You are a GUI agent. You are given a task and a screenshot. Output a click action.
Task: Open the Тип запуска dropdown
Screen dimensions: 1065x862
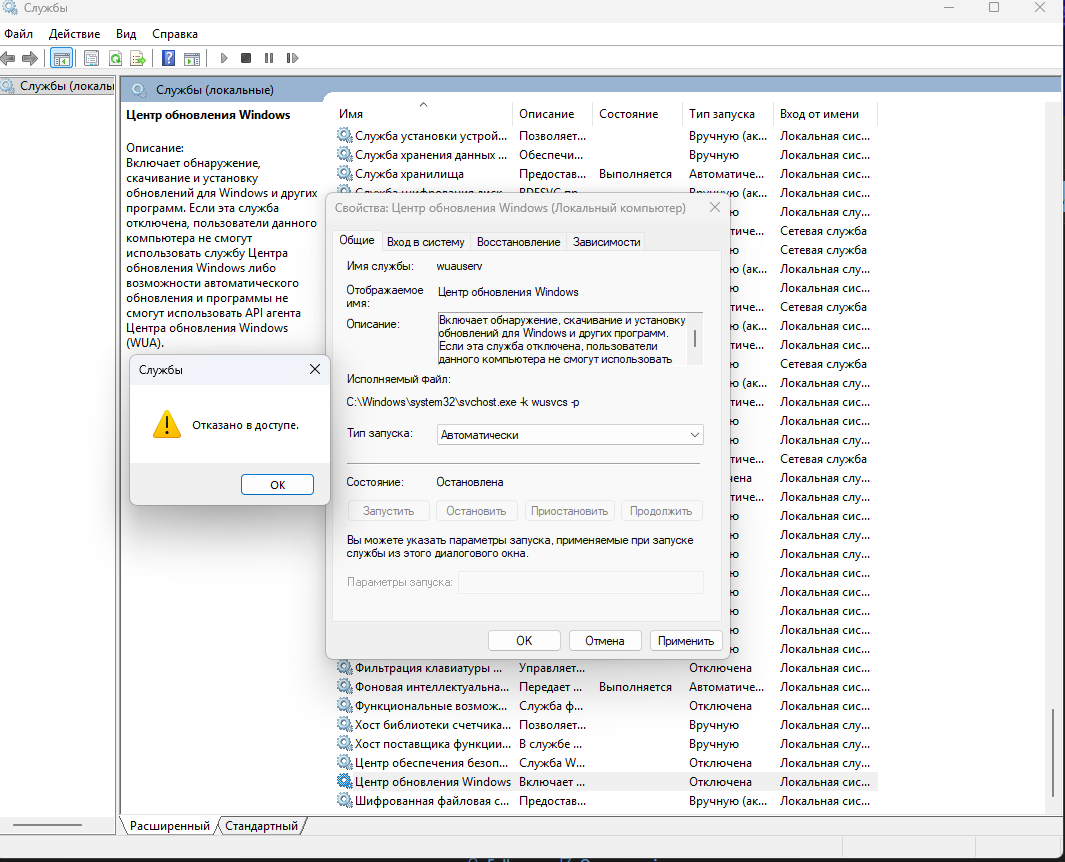pos(570,435)
